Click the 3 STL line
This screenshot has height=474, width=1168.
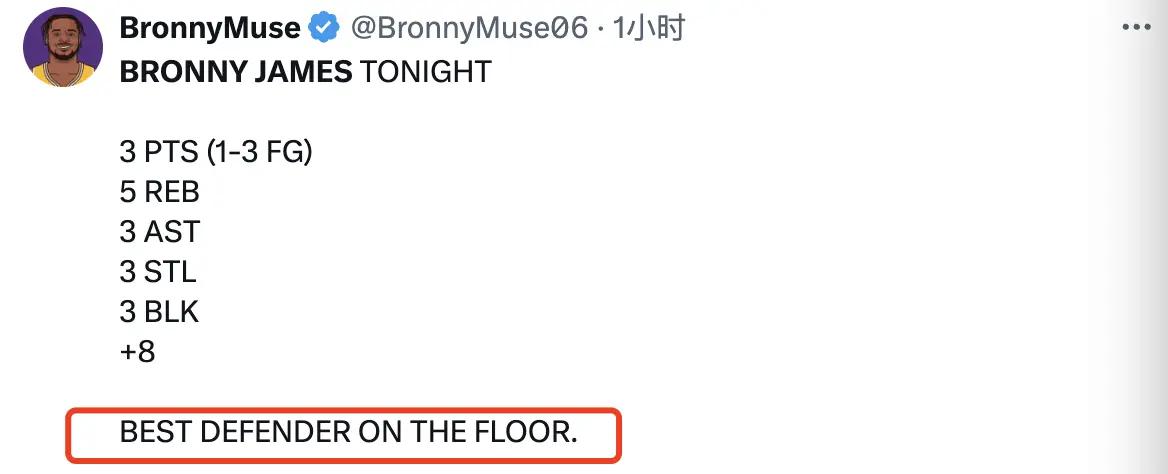coord(158,272)
